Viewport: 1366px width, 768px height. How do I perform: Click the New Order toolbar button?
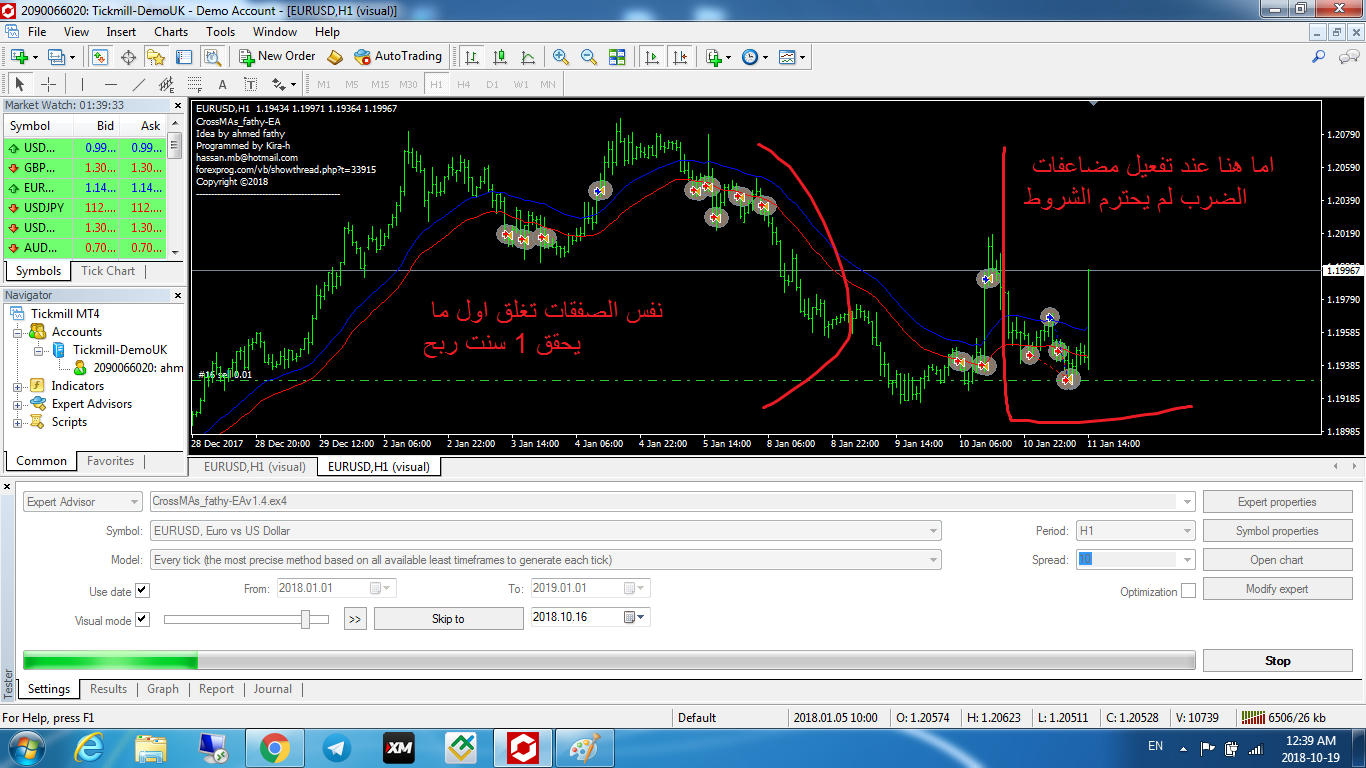277,57
